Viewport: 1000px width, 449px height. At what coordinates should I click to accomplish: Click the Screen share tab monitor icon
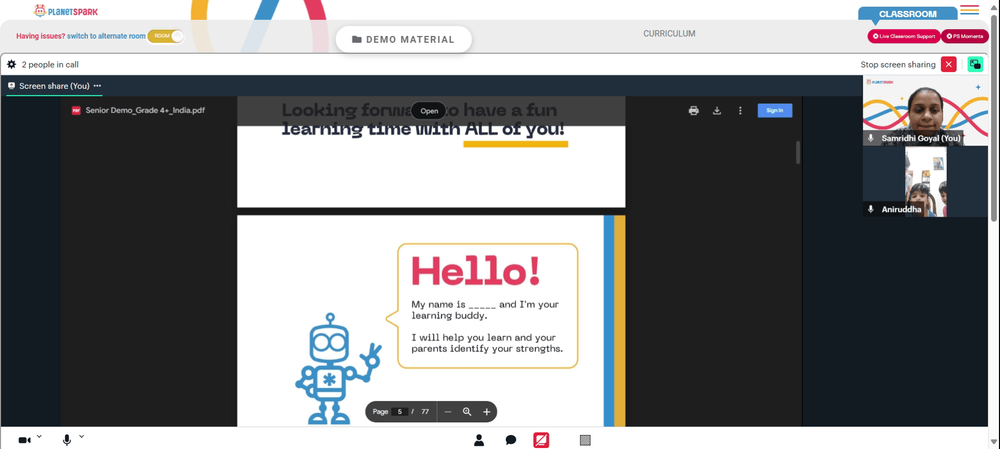pos(11,85)
